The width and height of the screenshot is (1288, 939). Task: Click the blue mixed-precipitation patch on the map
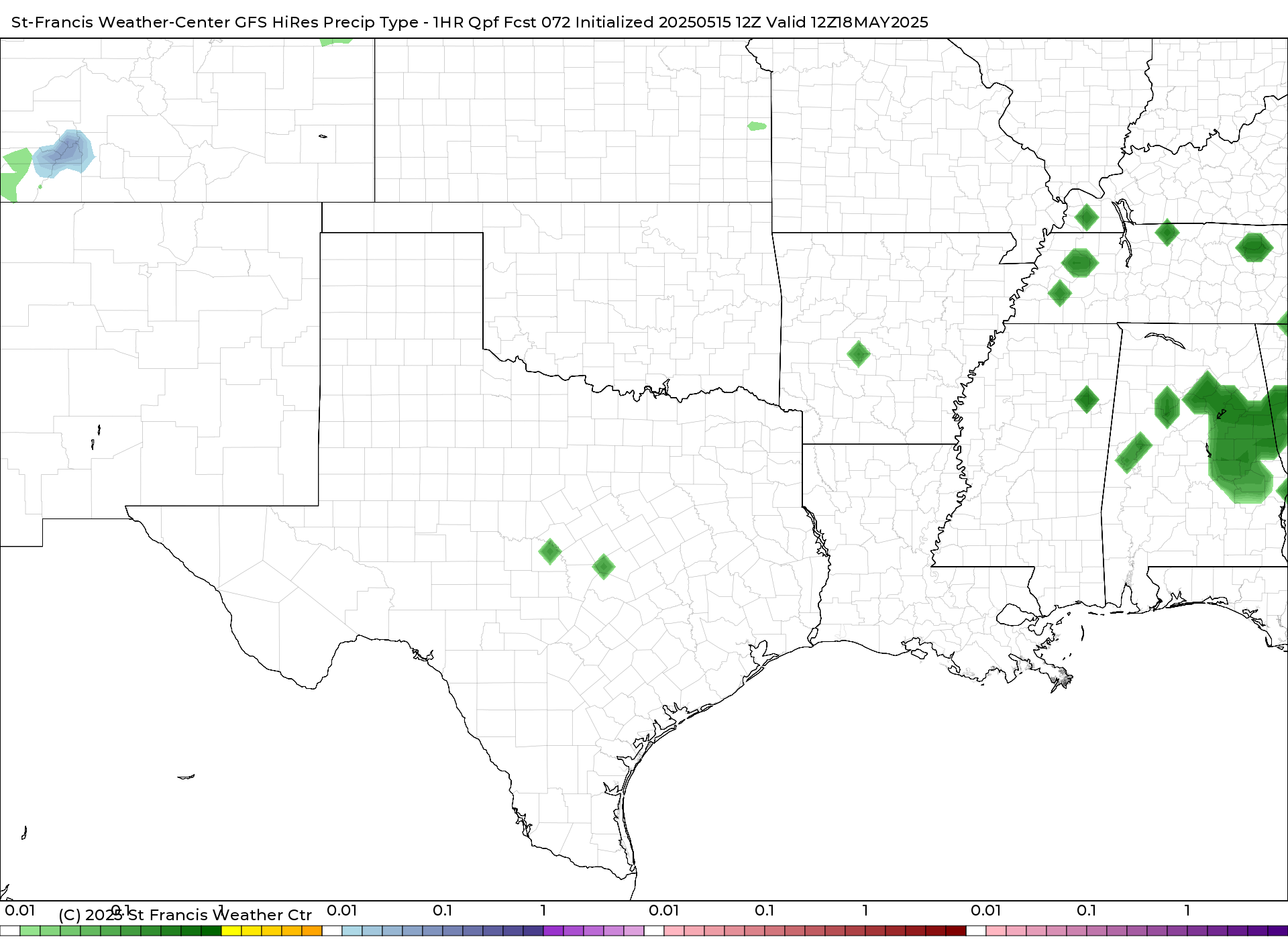click(64, 154)
